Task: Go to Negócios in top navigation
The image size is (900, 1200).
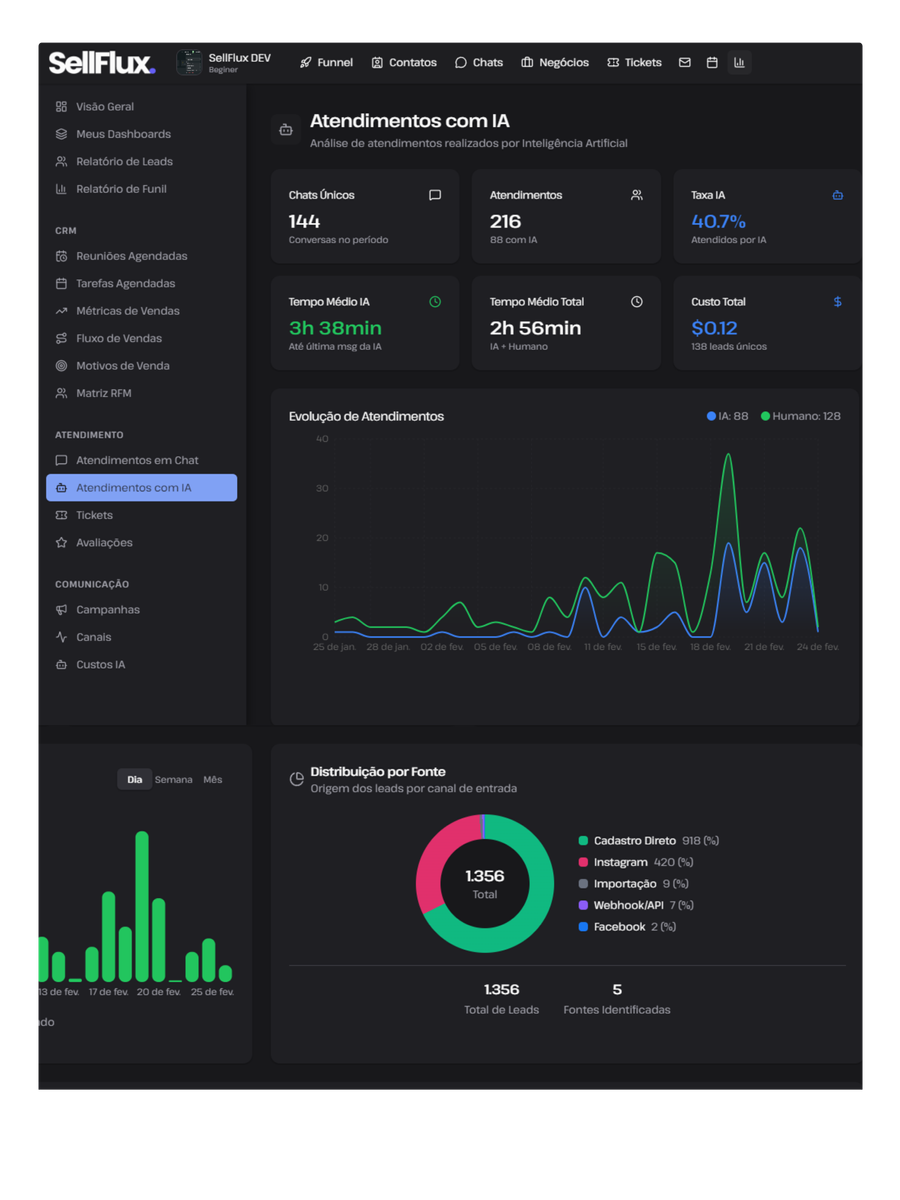Action: (x=555, y=62)
